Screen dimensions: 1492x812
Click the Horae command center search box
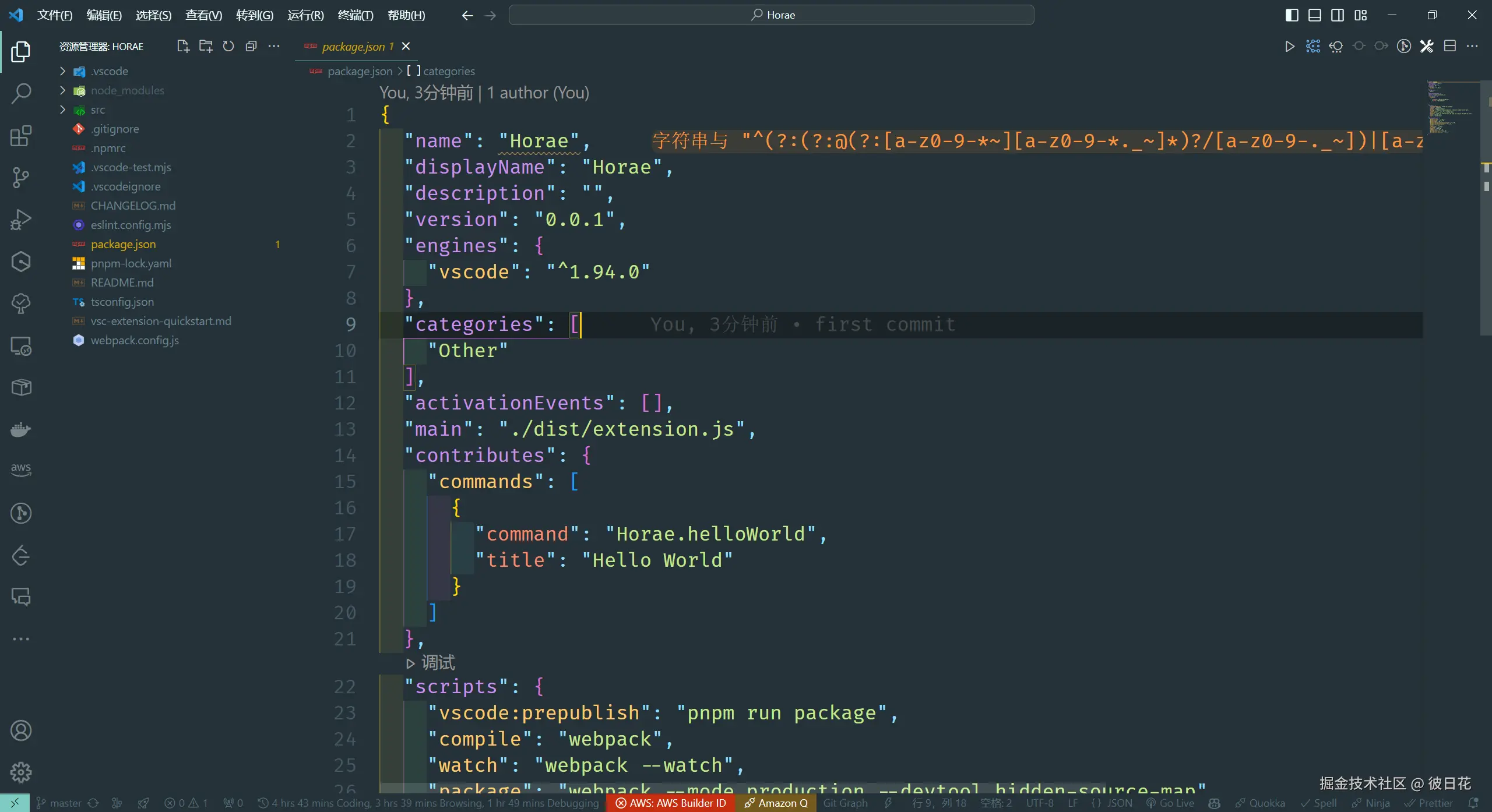pos(771,15)
